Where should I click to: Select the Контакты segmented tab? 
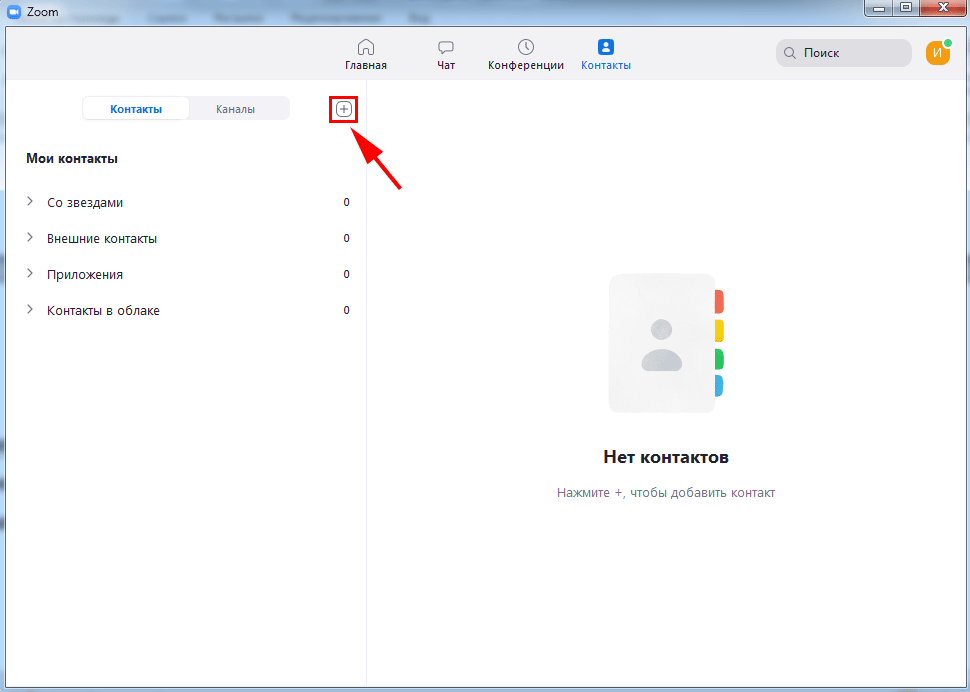point(136,109)
